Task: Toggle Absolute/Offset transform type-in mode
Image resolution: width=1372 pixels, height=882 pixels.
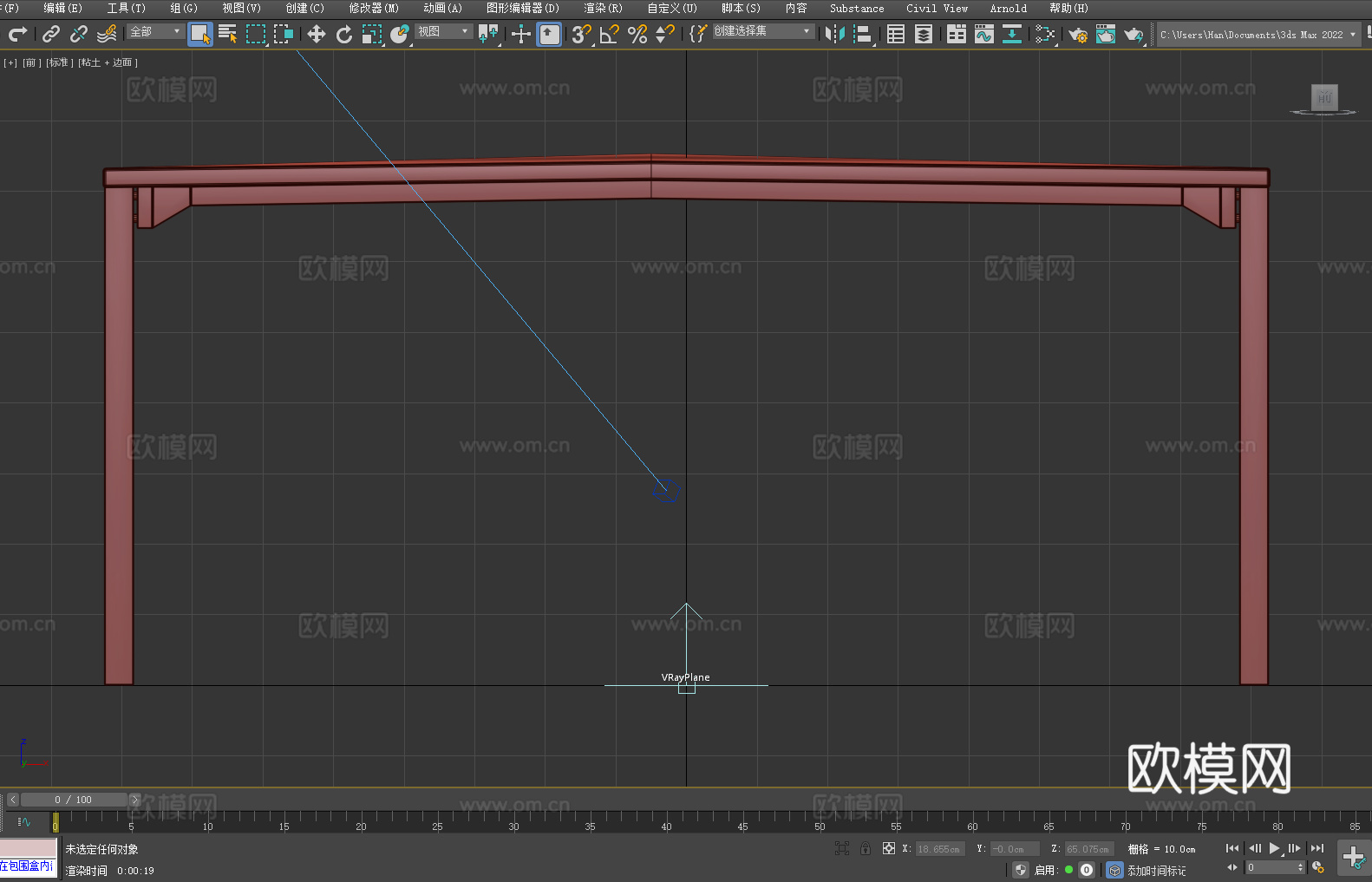Action: [x=889, y=848]
